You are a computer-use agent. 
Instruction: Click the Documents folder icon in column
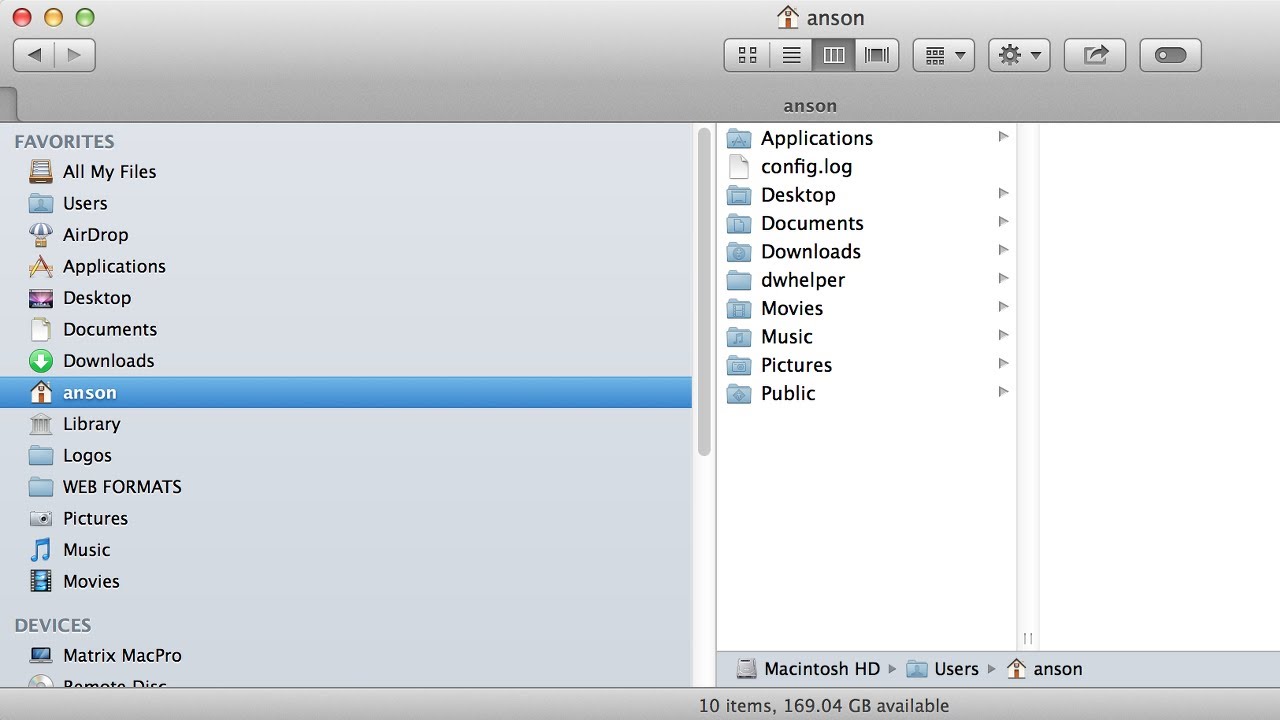[739, 223]
